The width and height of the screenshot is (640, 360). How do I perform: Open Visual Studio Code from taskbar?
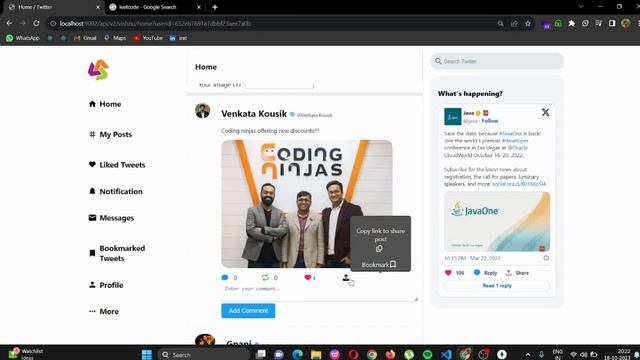pyautogui.click(x=446, y=354)
